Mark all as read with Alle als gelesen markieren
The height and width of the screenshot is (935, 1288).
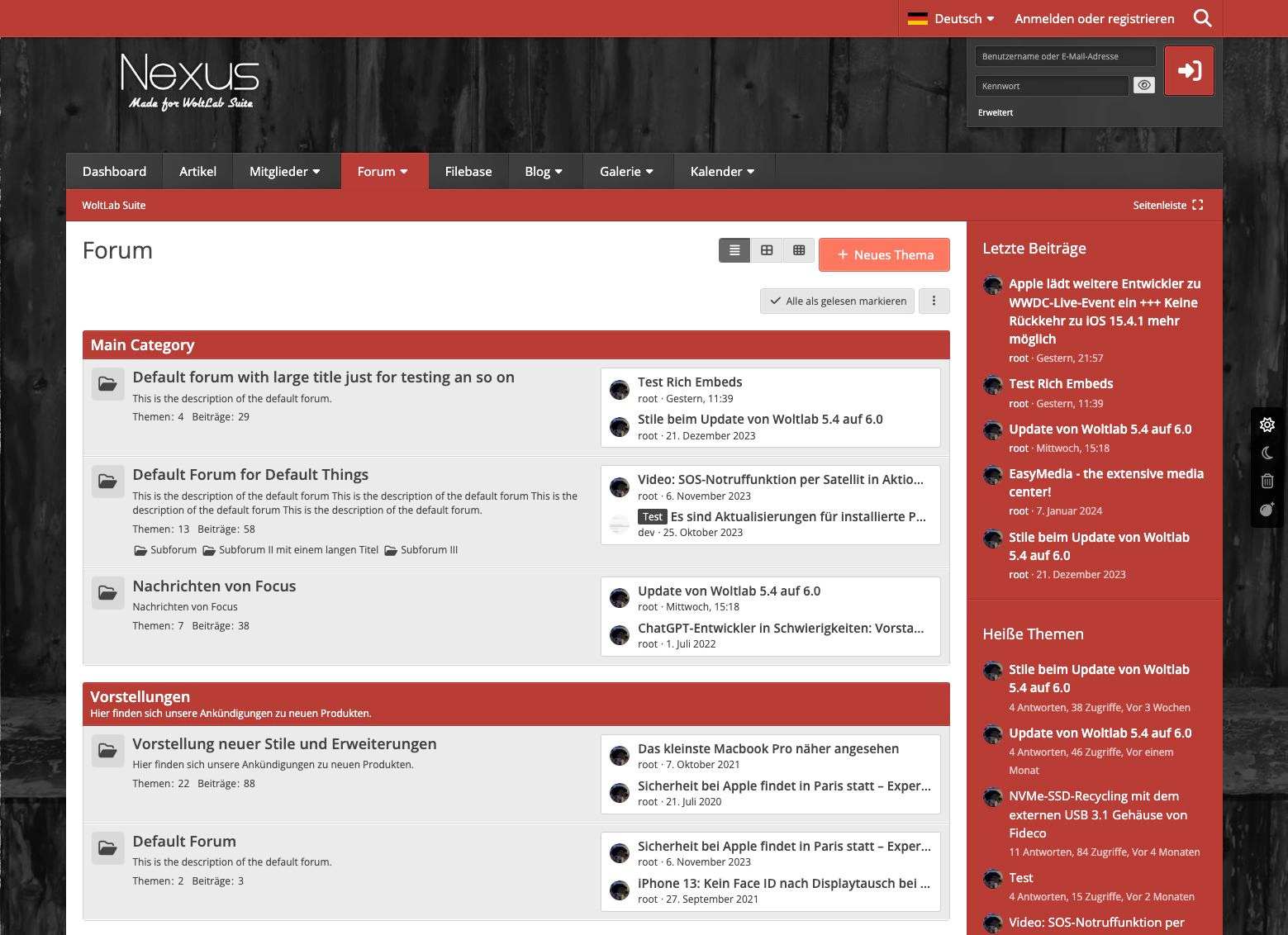tap(838, 301)
